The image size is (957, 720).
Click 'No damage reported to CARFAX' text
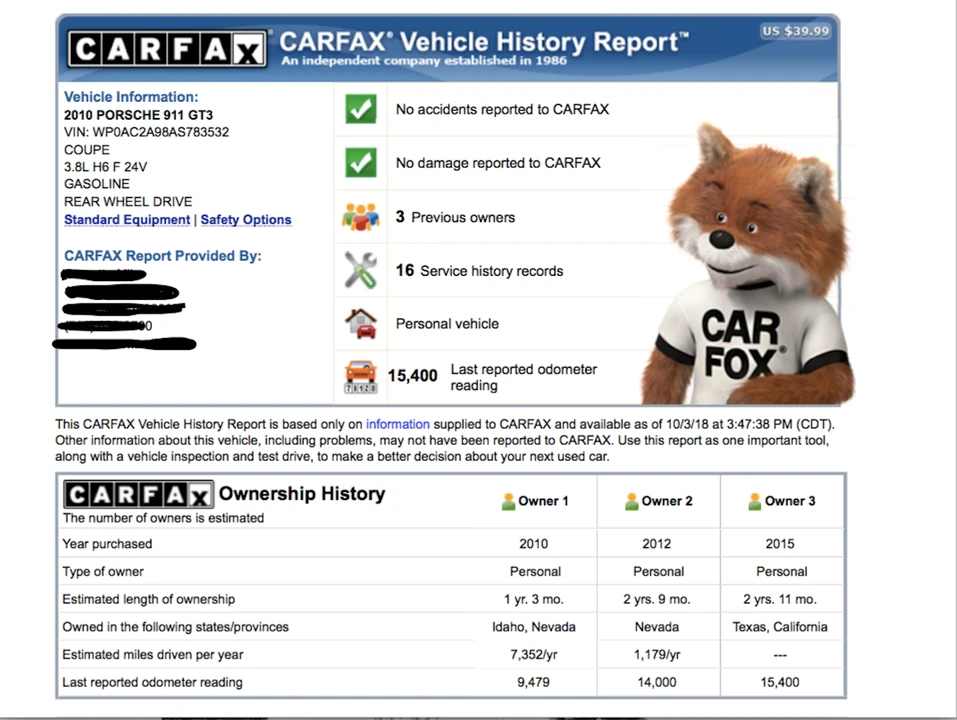point(498,163)
